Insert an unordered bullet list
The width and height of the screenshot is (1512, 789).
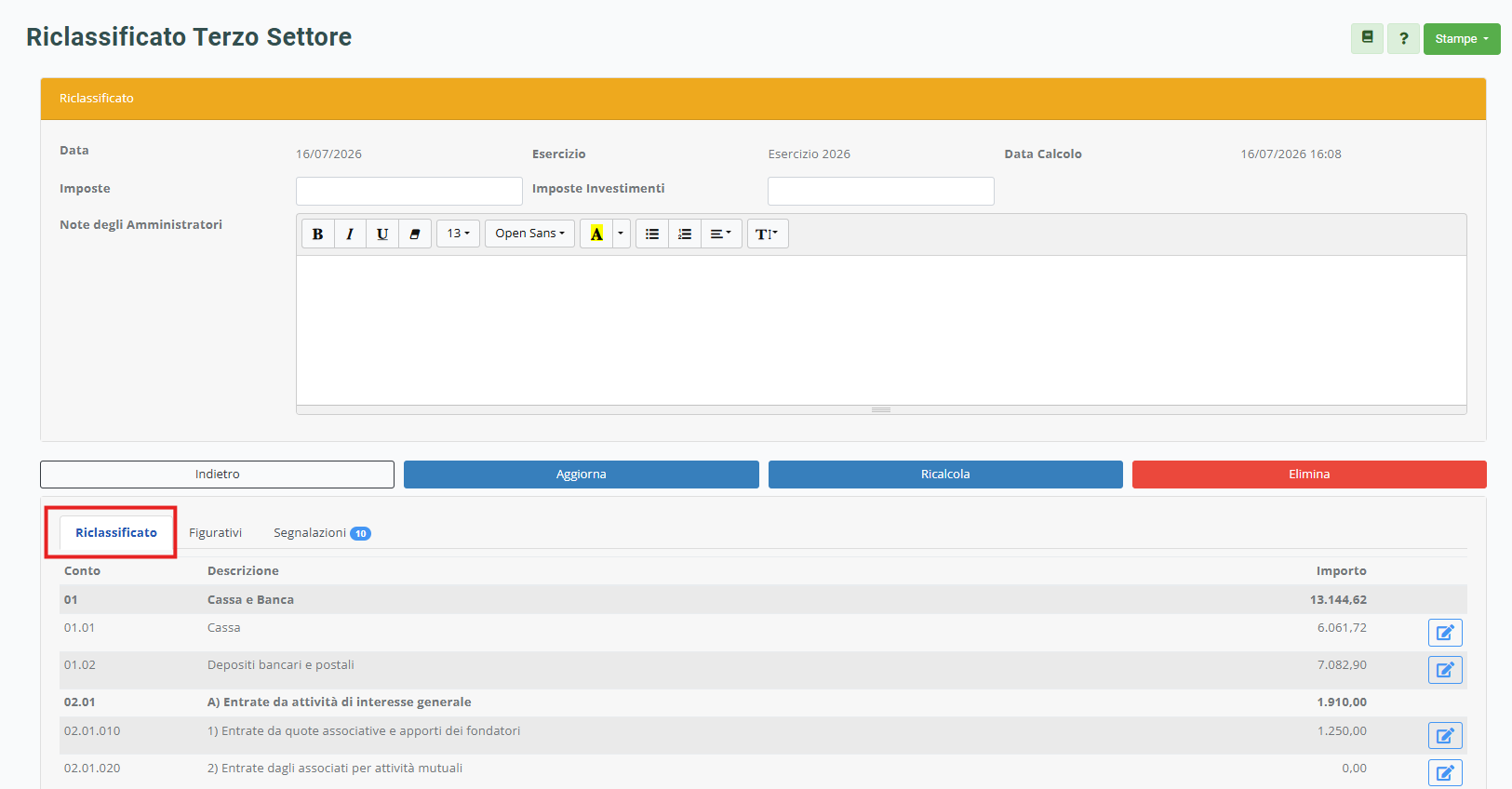click(x=652, y=234)
